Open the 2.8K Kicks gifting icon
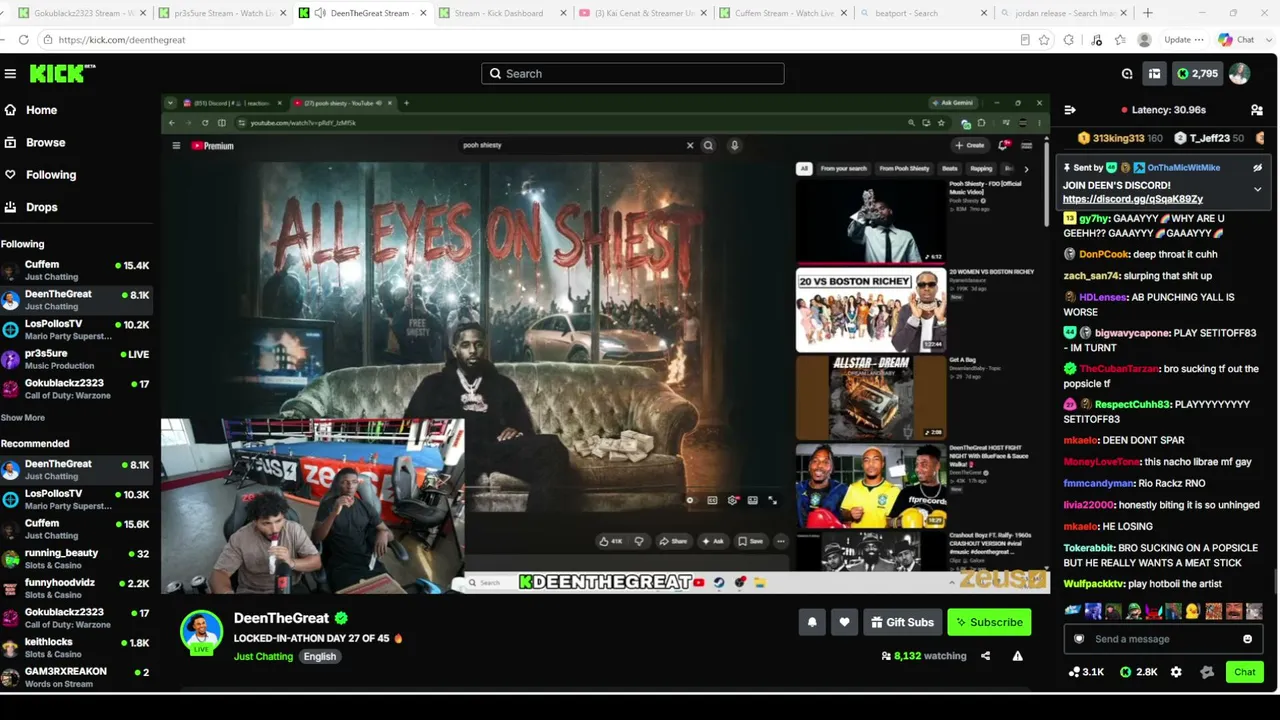Viewport: 1280px width, 720px height. [1138, 672]
